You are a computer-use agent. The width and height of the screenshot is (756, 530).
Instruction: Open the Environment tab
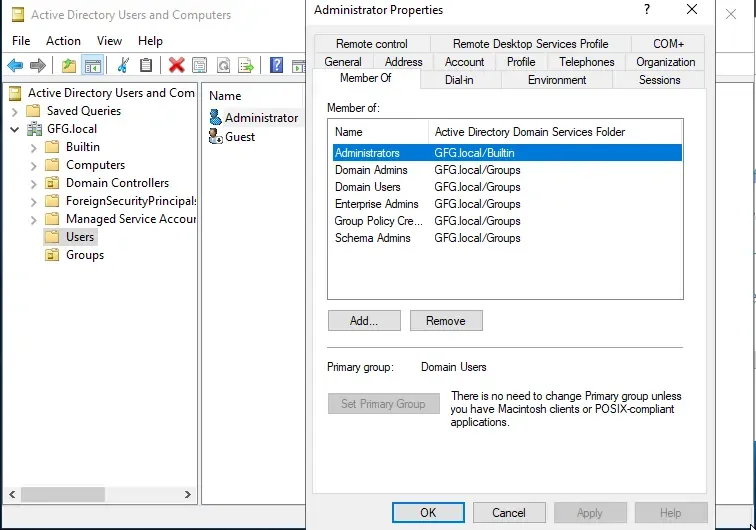557,80
